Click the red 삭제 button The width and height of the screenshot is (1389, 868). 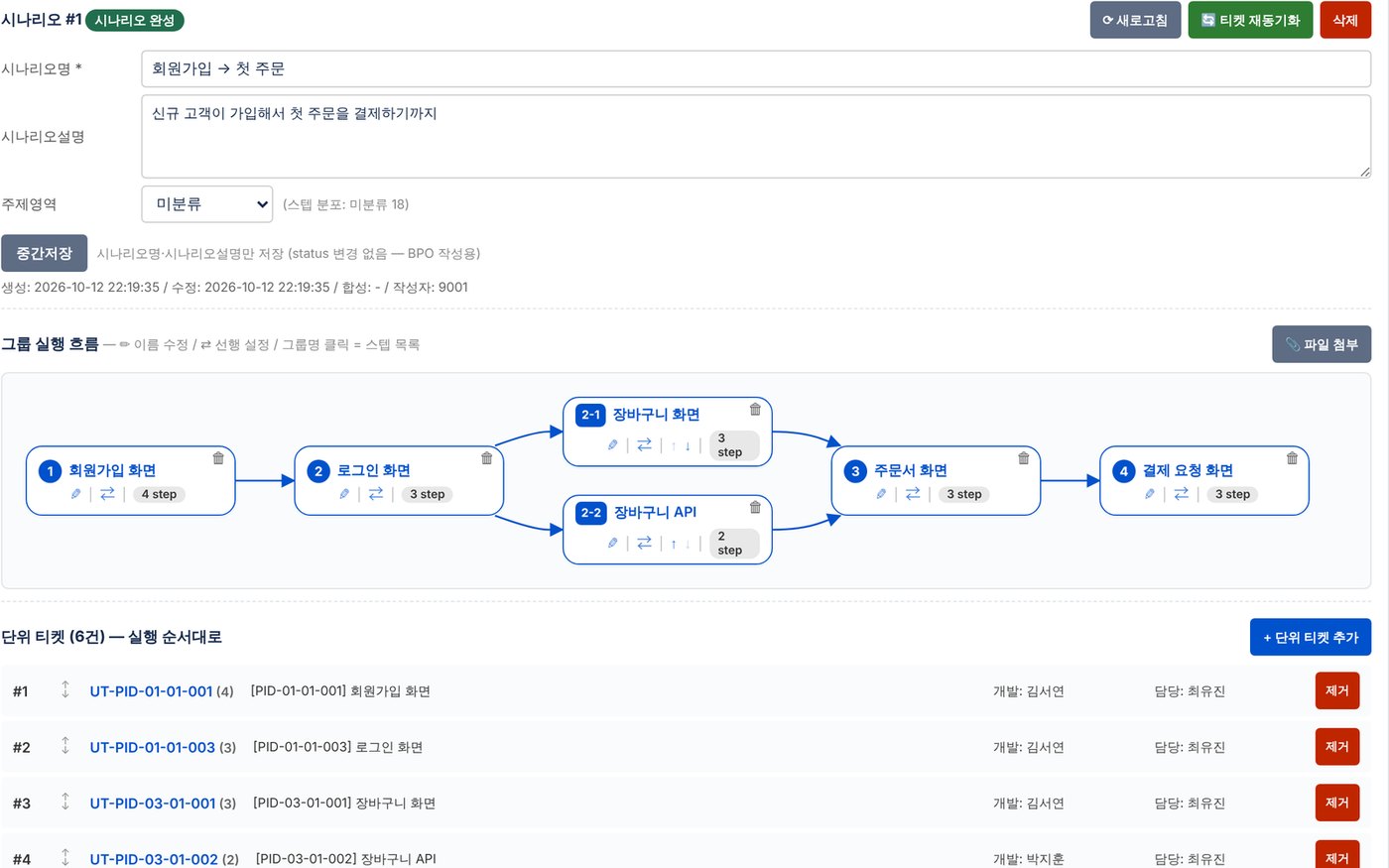pyautogui.click(x=1345, y=20)
